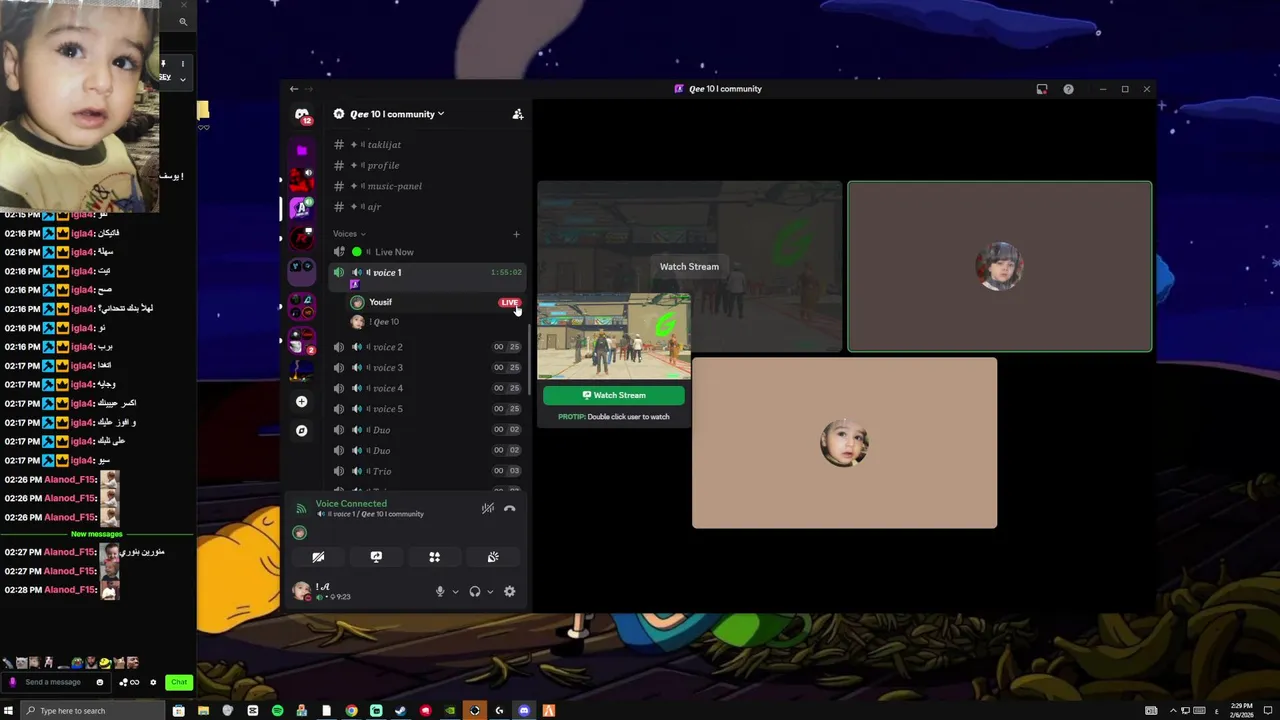Open the soundboard icon in voice panel
1280x720 pixels.
point(493,557)
